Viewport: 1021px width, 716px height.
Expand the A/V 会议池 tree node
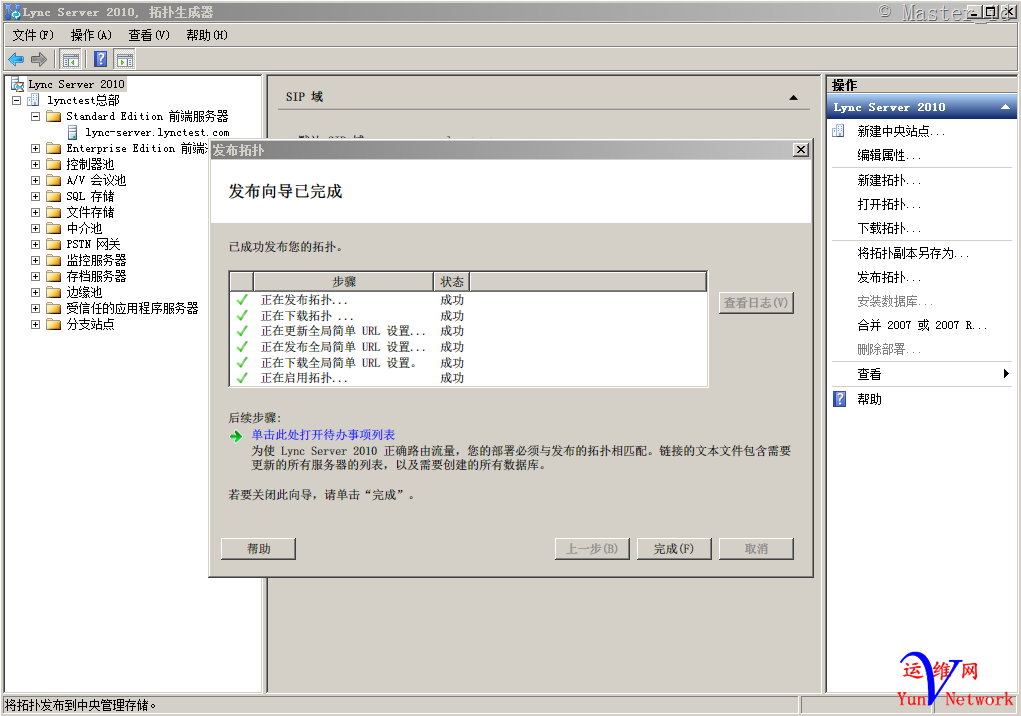pos(35,180)
